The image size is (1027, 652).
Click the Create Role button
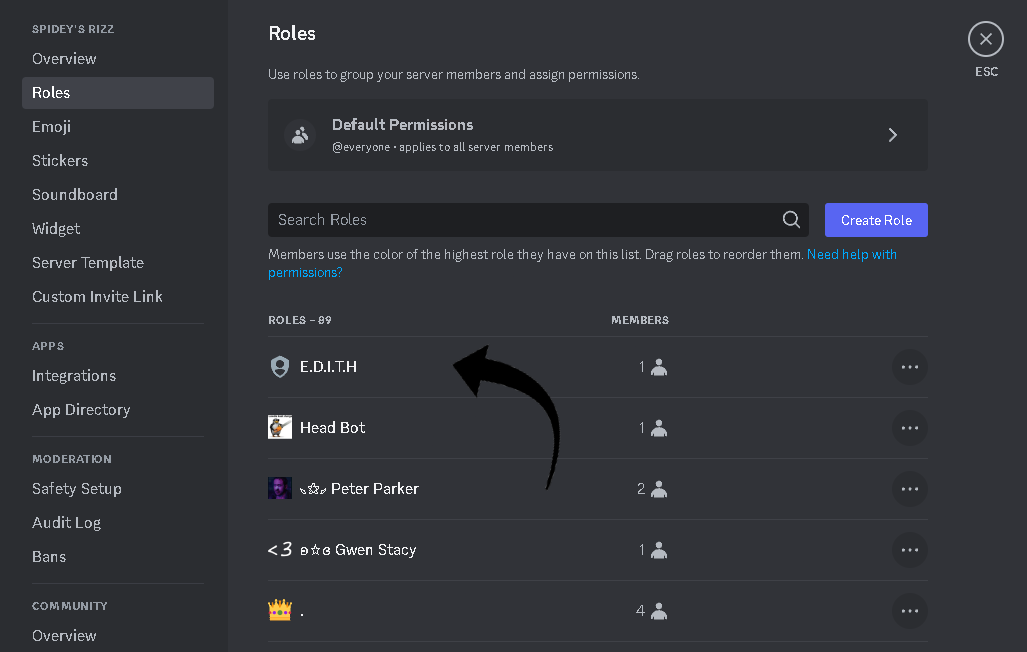click(x=876, y=220)
